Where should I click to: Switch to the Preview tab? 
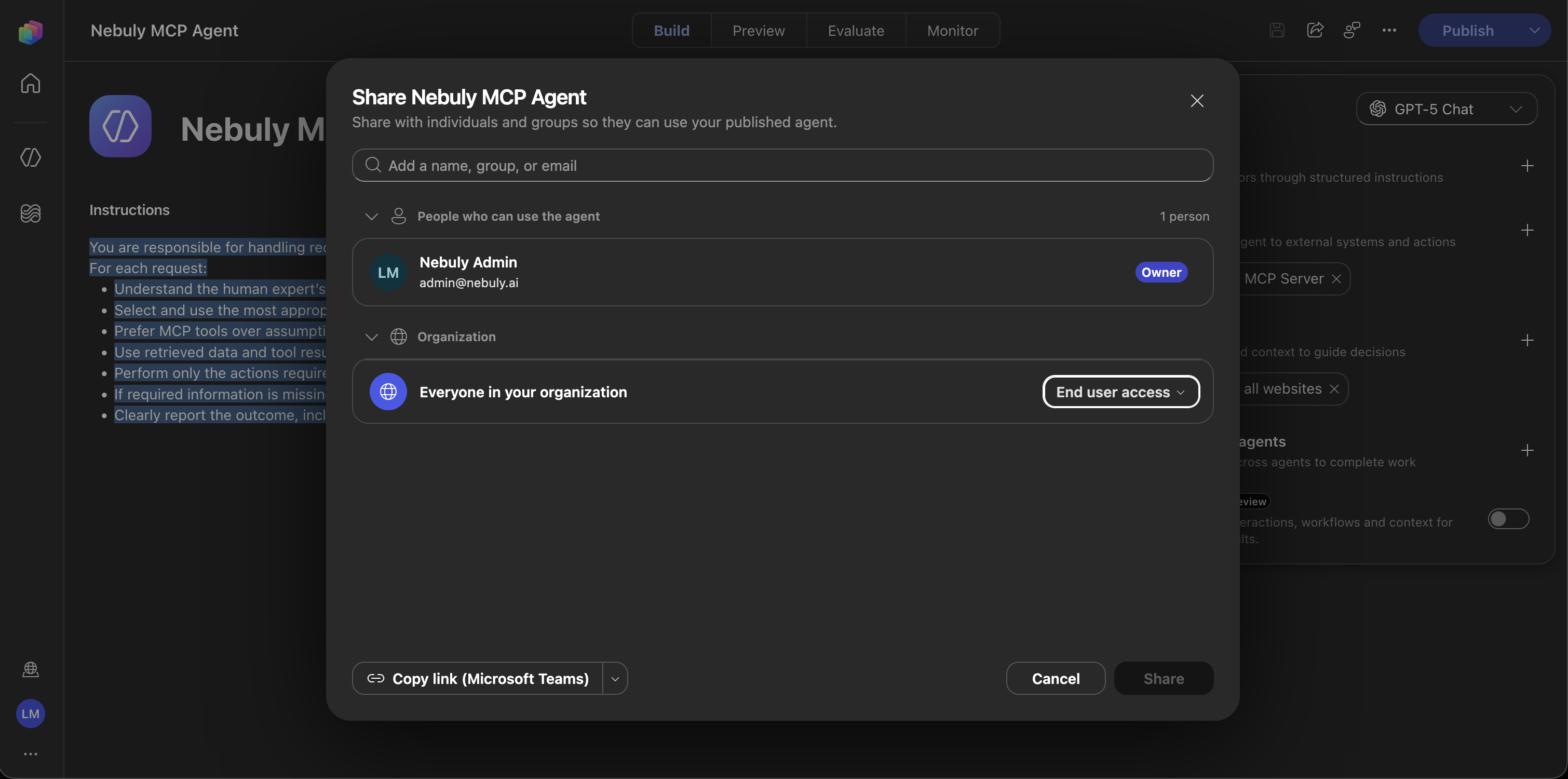[x=759, y=31]
